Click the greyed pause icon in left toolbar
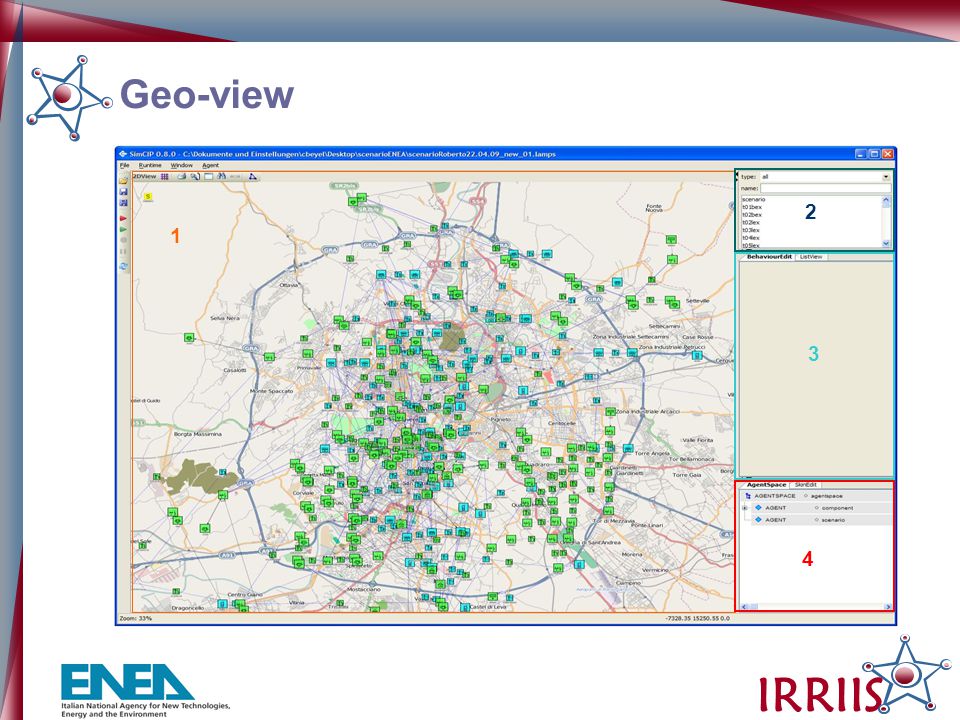The image size is (960, 720). point(124,252)
